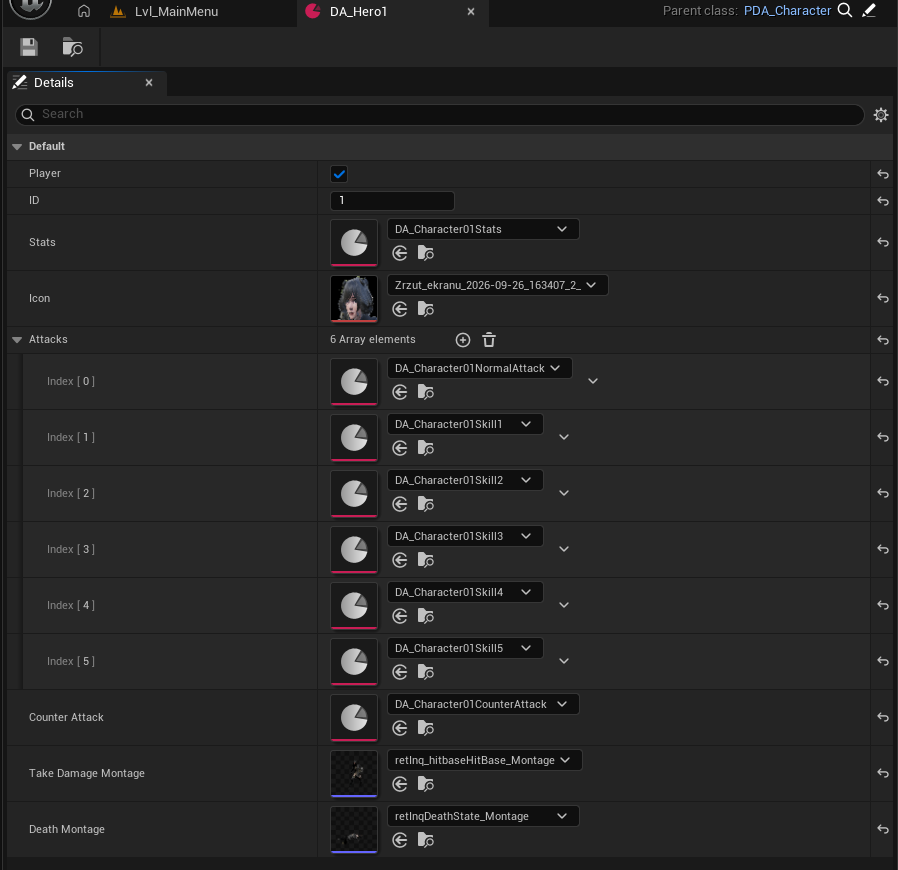Browse to Index 0 attack asset
The image size is (898, 870).
[x=426, y=392]
